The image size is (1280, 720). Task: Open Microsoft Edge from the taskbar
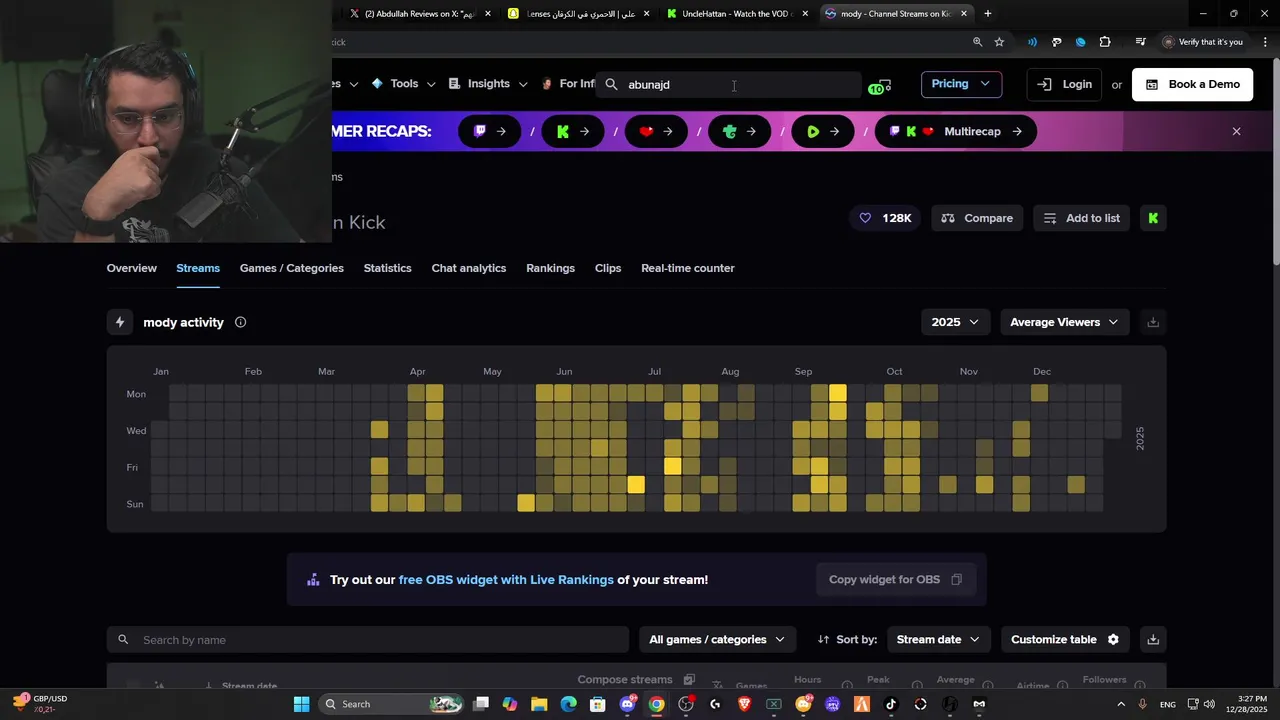click(568, 704)
